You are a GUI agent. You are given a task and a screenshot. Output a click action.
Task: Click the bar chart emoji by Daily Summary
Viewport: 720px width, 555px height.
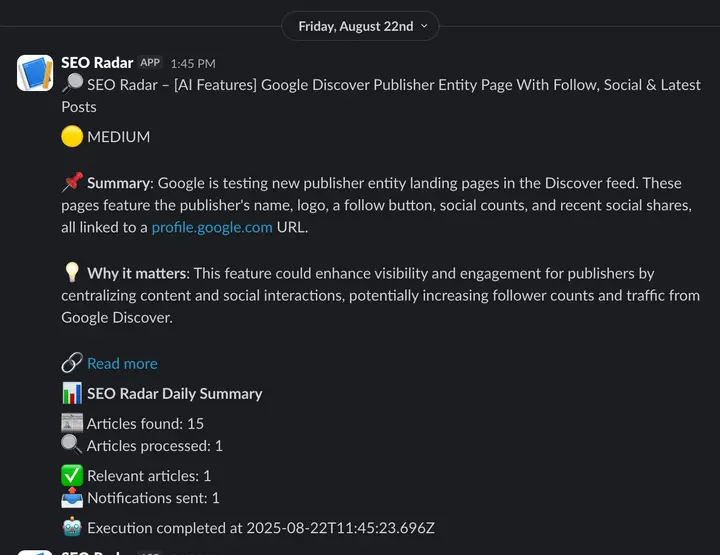coord(72,393)
